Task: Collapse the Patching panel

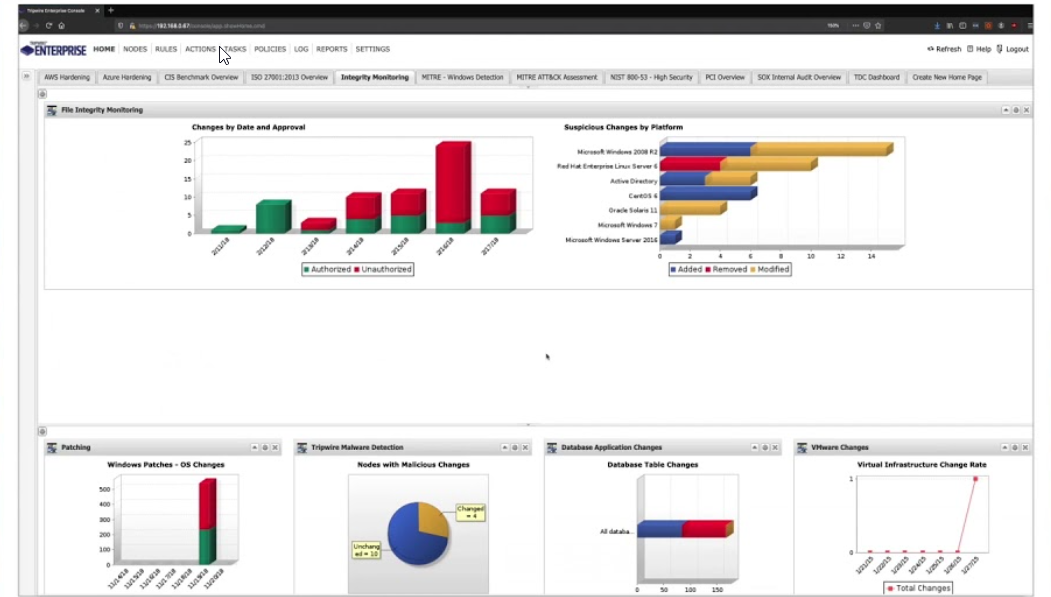Action: [255, 448]
